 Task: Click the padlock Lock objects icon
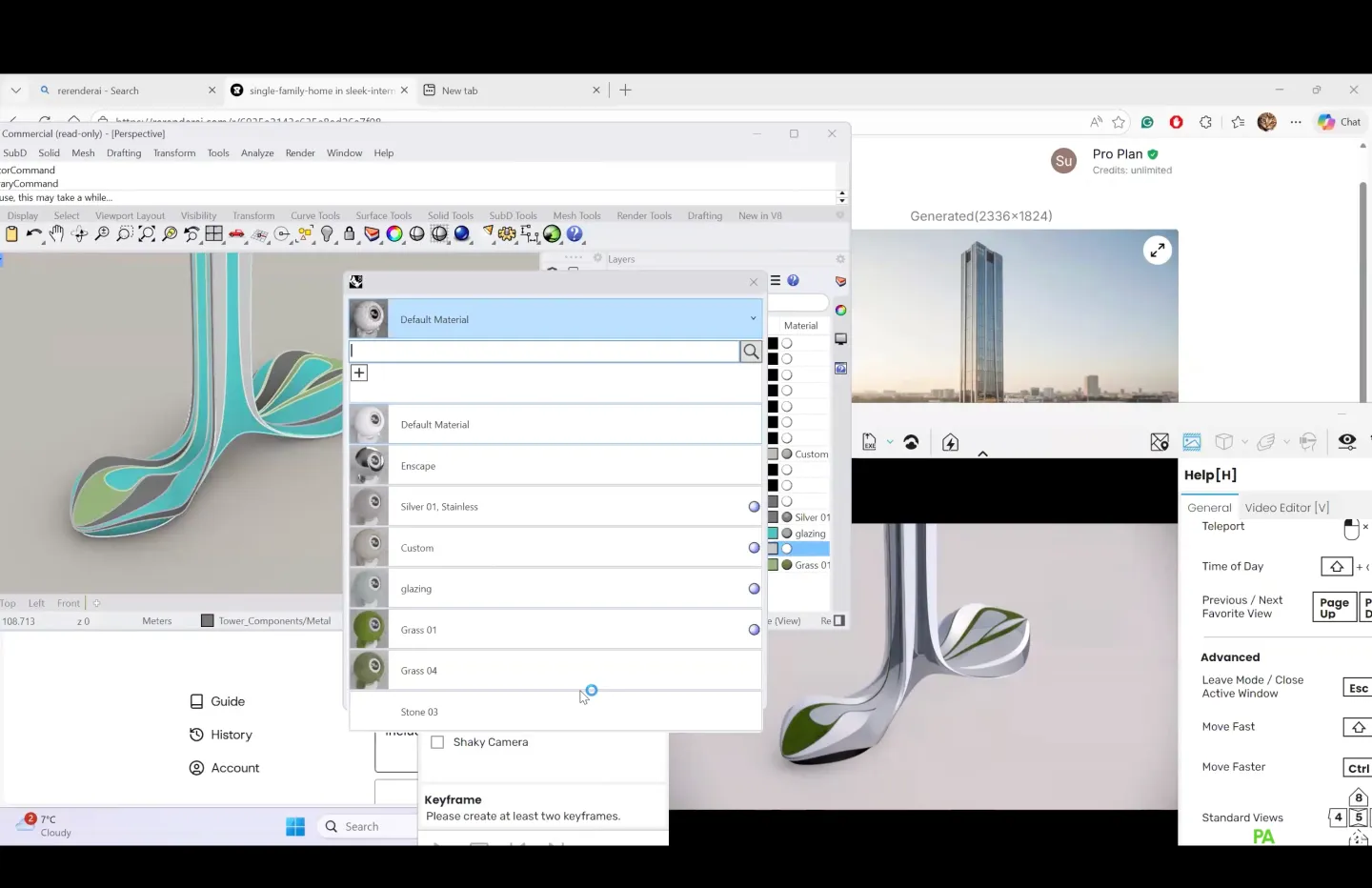coord(350,234)
